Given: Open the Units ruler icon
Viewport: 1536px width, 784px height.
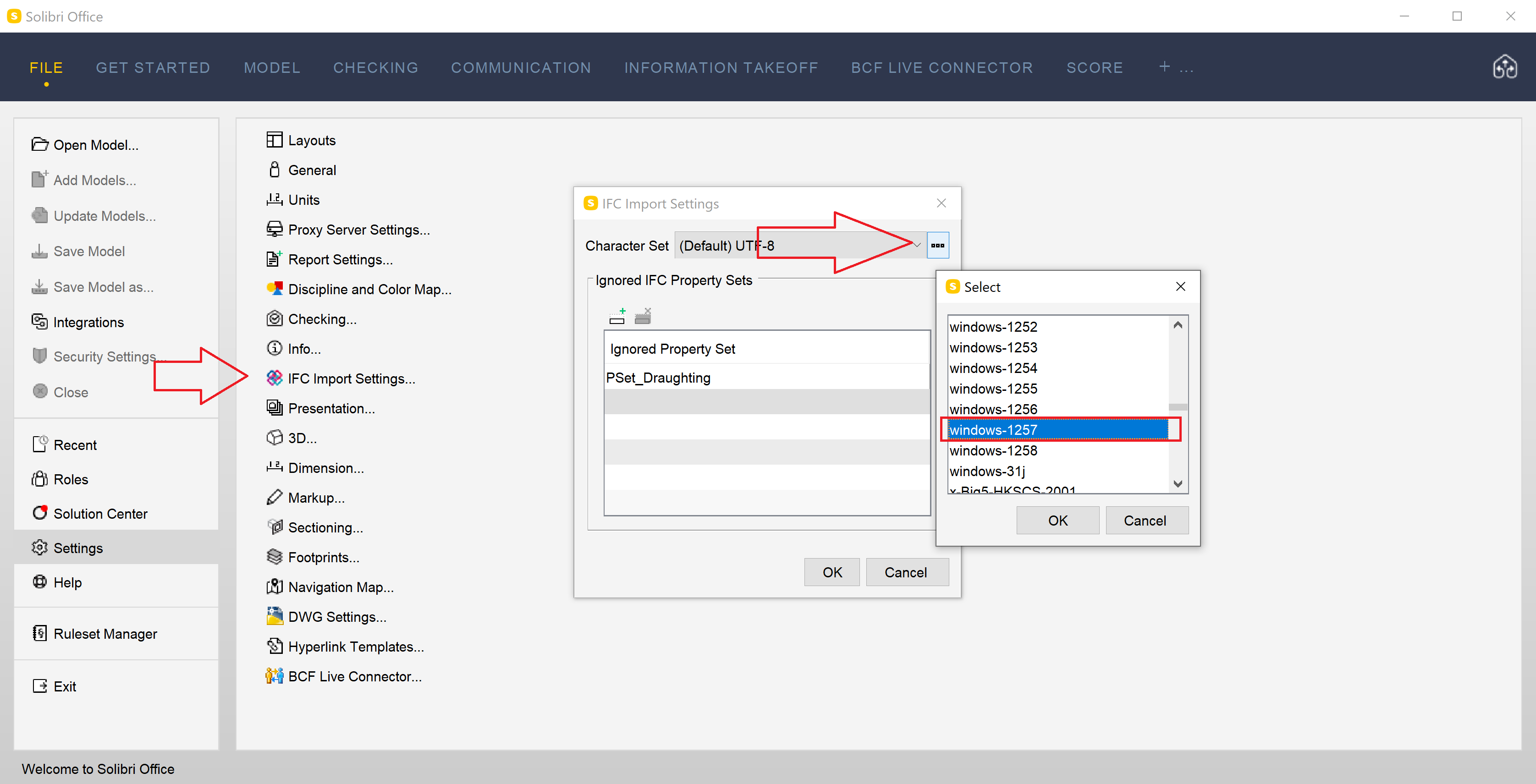Looking at the screenshot, I should pyautogui.click(x=274, y=200).
